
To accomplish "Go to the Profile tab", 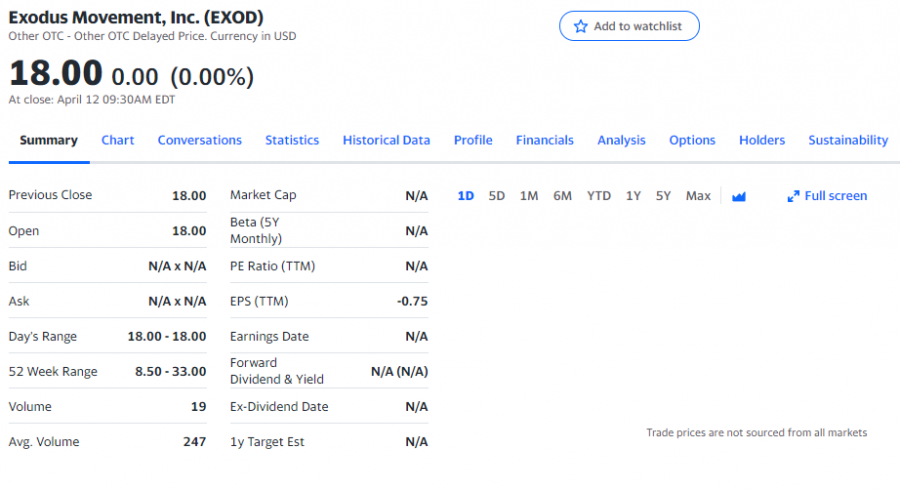I will click(x=473, y=140).
